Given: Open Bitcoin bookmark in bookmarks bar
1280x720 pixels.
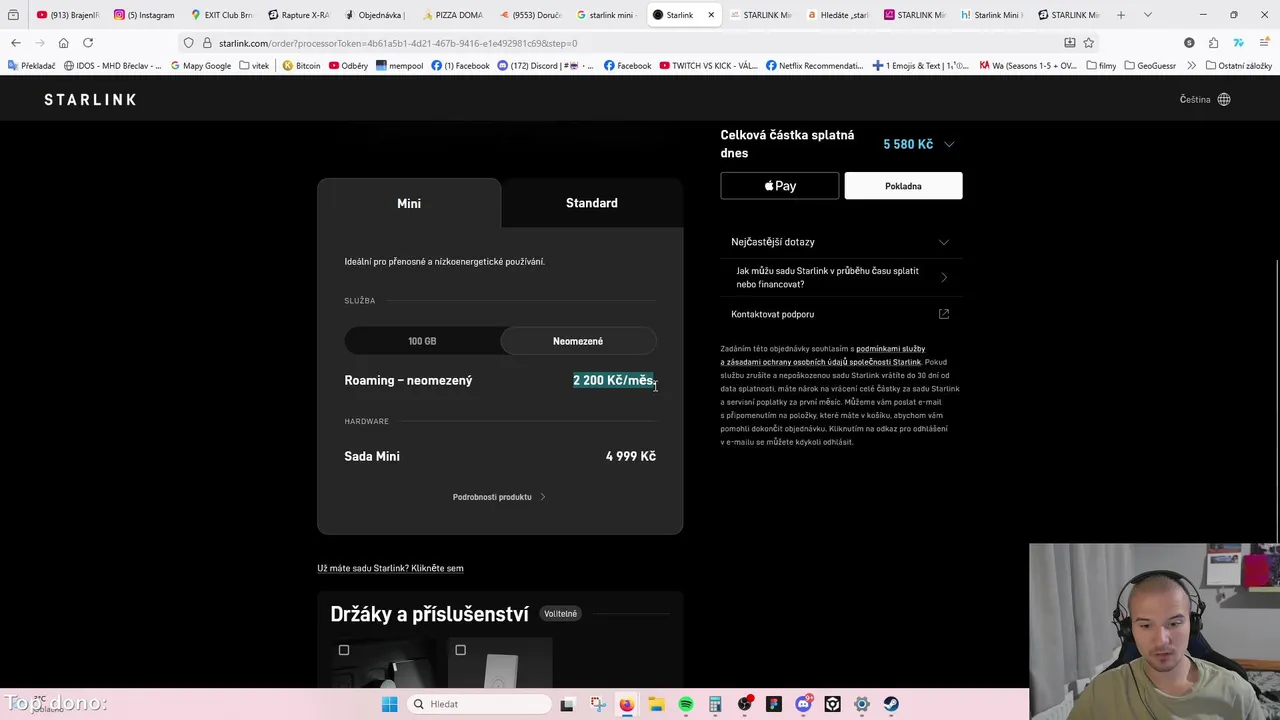Looking at the screenshot, I should (x=301, y=66).
